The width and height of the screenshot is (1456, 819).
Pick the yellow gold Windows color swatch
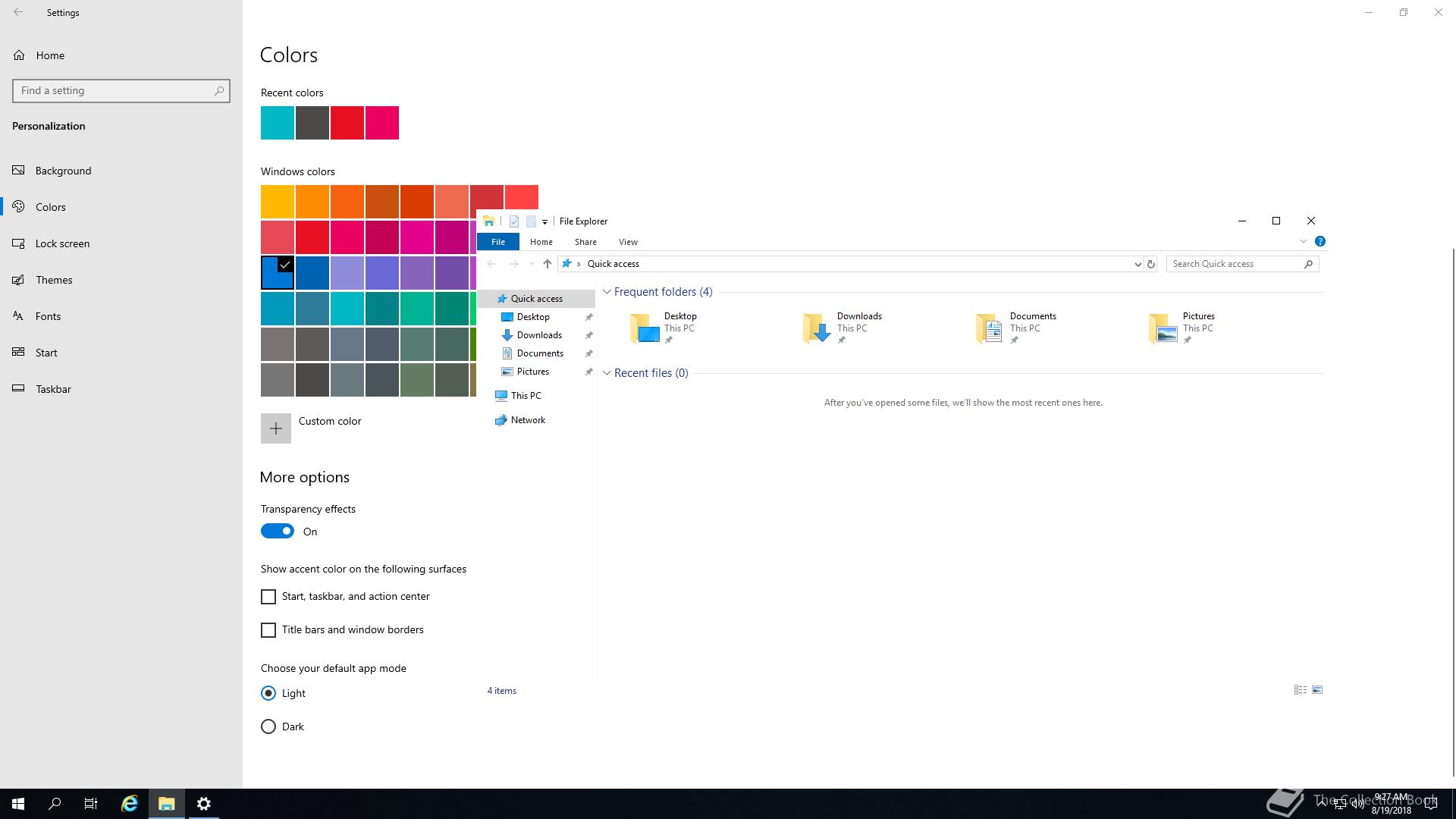click(x=278, y=202)
